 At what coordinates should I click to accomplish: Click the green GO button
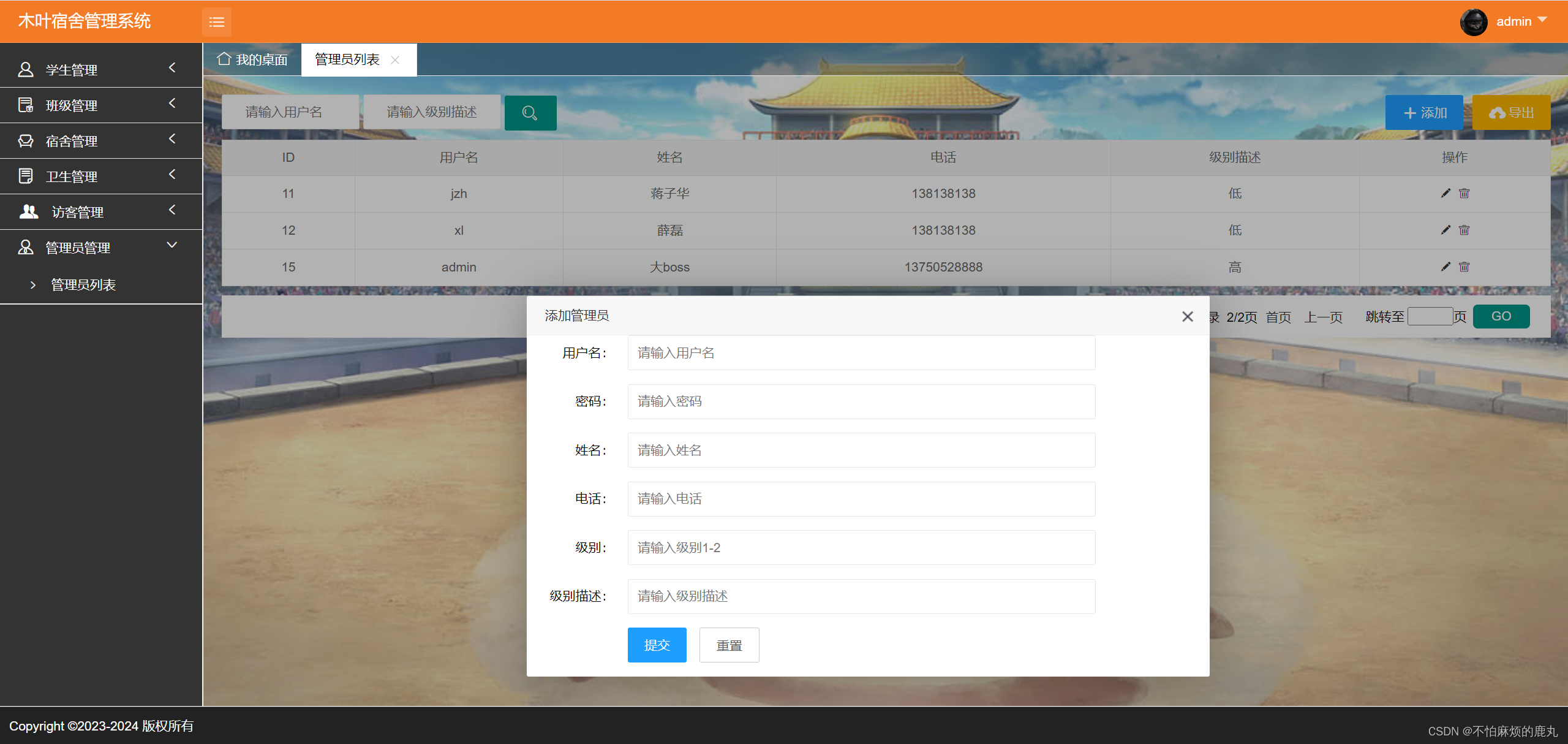[x=1501, y=316]
